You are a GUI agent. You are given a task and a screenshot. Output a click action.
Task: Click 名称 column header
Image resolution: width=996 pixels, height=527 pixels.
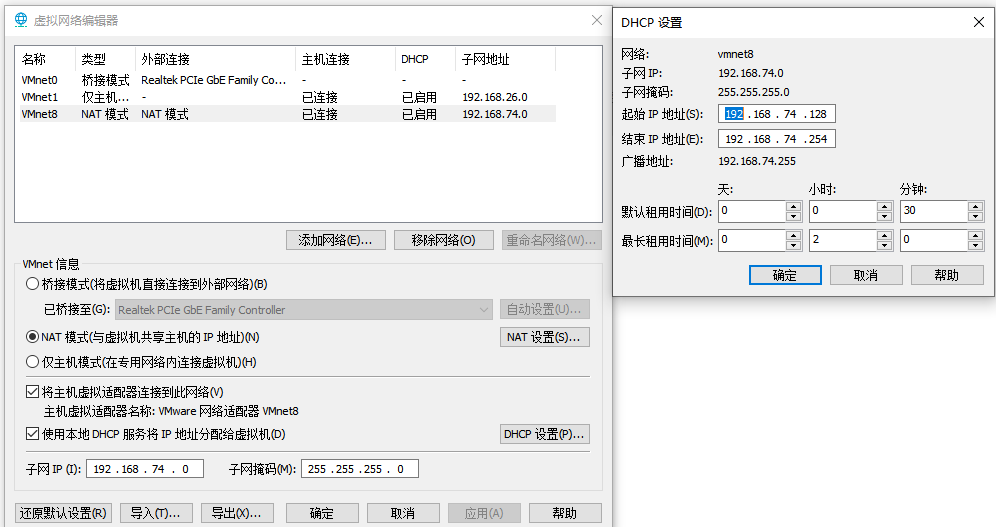point(46,59)
